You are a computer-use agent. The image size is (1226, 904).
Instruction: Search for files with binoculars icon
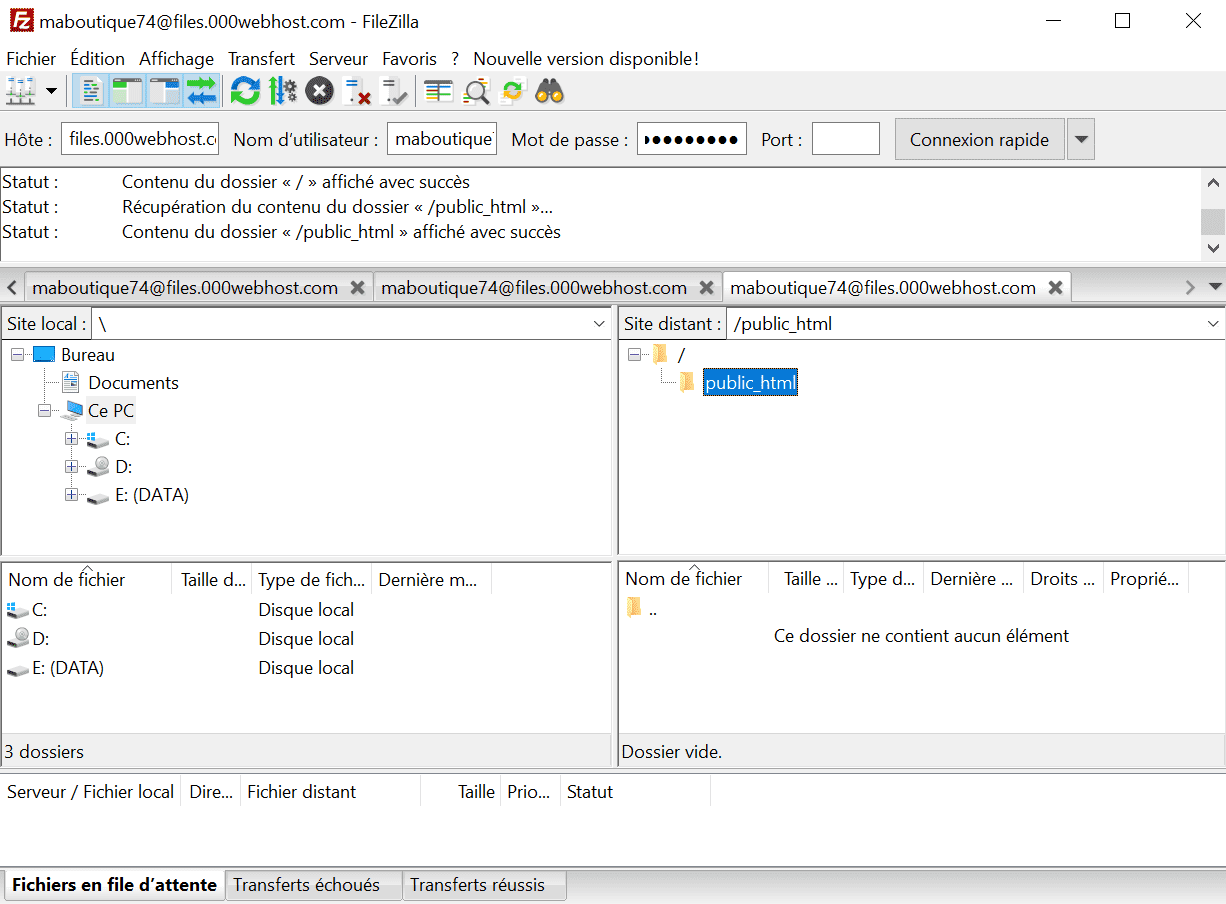tap(550, 92)
